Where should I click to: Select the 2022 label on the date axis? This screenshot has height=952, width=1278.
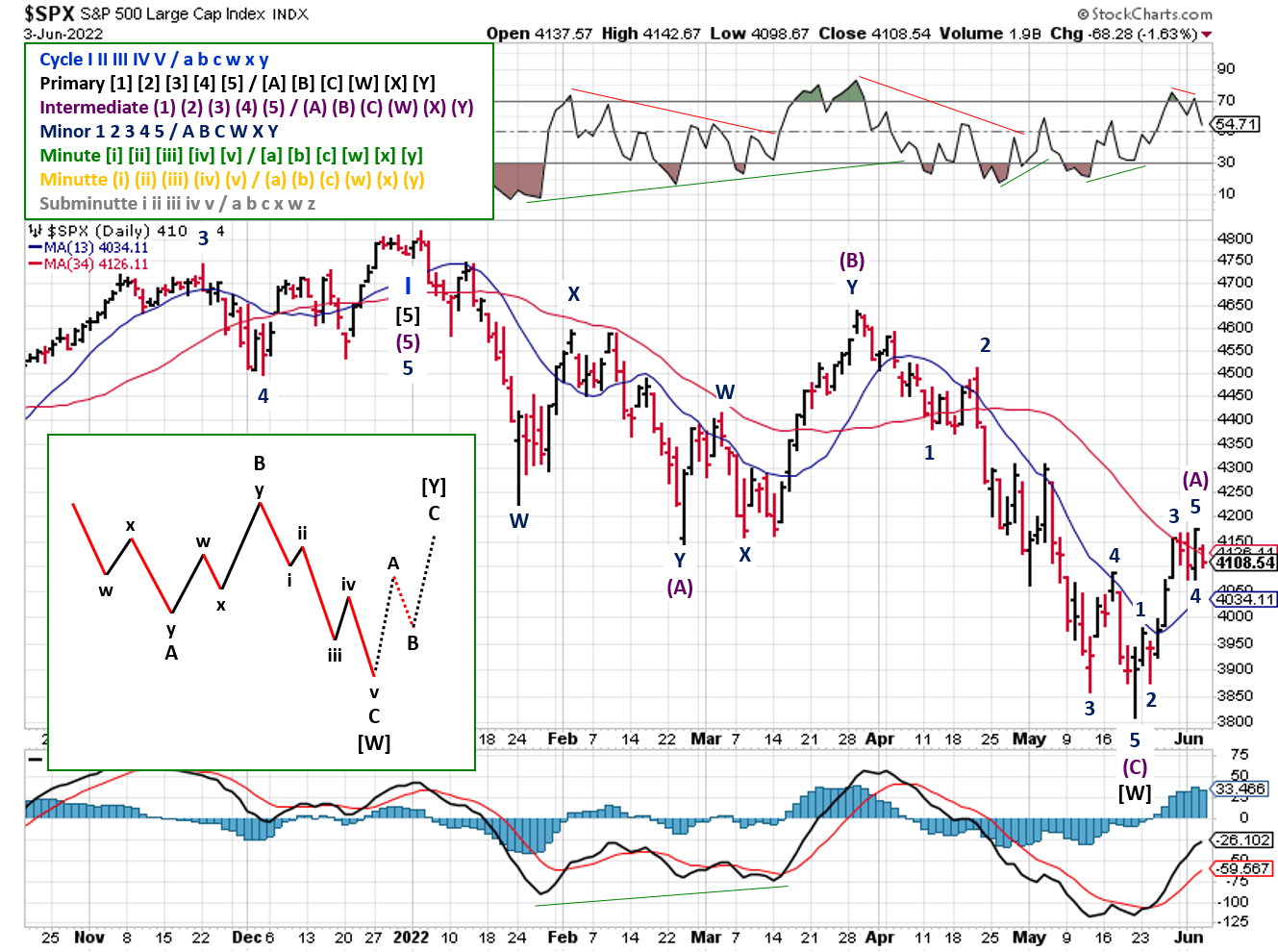(413, 938)
